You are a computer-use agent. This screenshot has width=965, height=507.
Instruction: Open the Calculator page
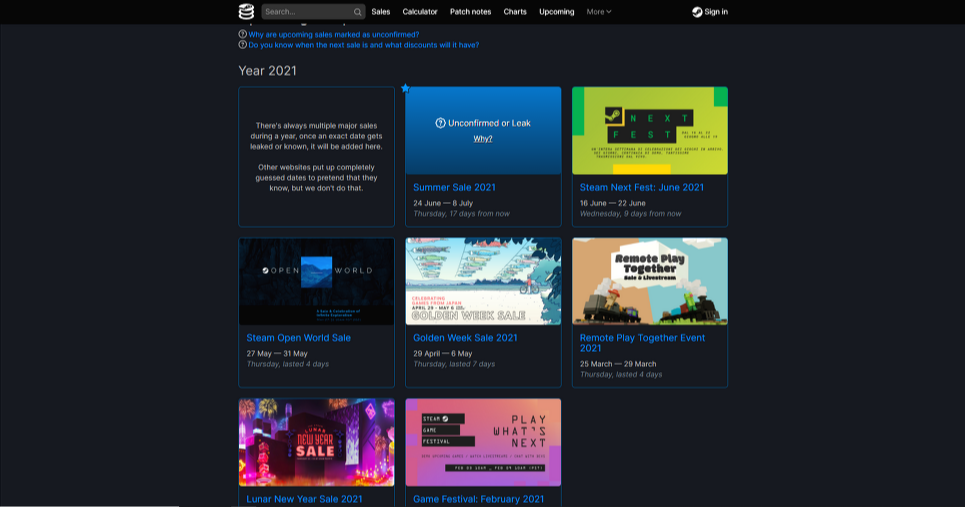click(x=420, y=12)
